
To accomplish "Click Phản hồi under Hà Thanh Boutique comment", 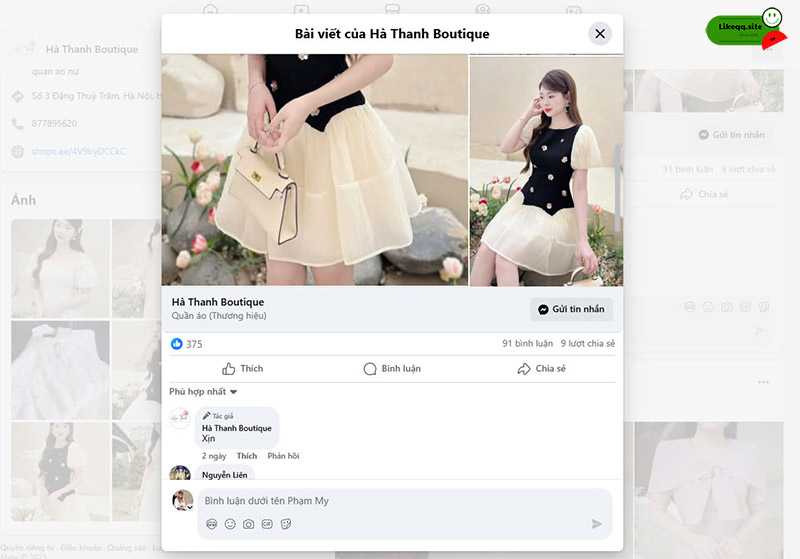I will [x=283, y=456].
